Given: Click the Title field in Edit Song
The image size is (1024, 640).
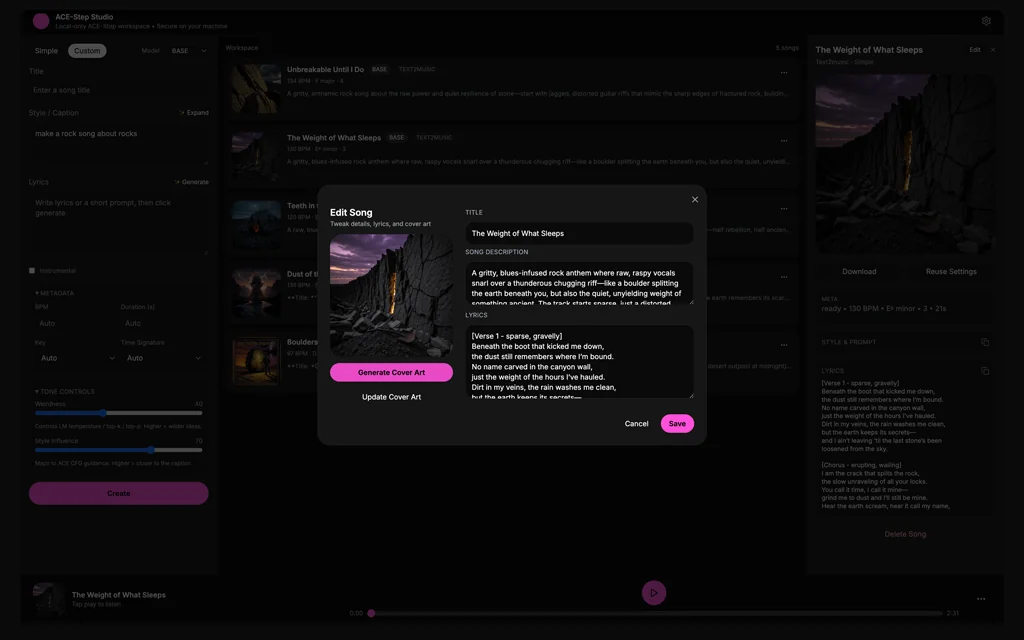Looking at the screenshot, I should pos(579,233).
